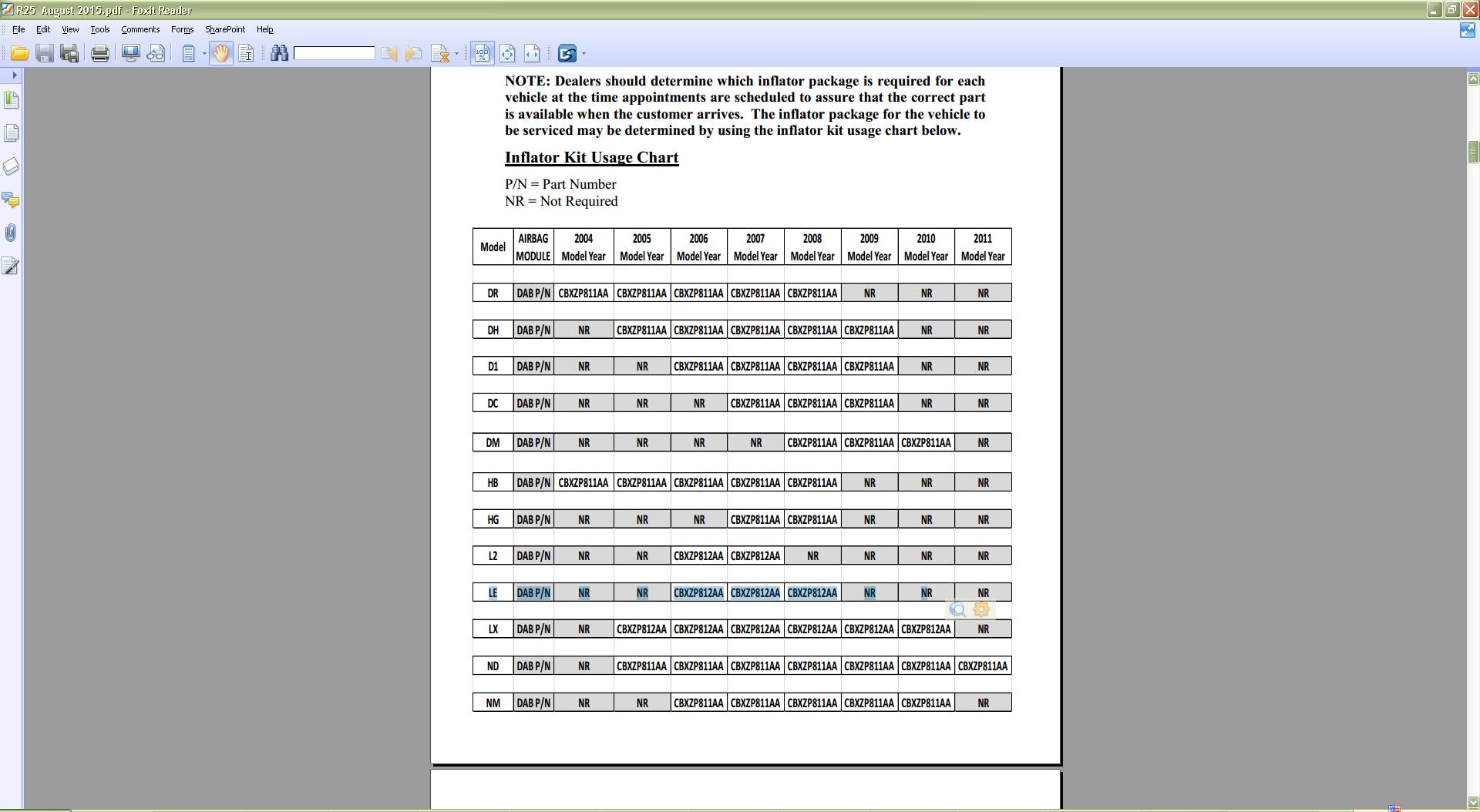Click the binoculars search icon
Image resolution: width=1480 pixels, height=812 pixels.
click(x=279, y=53)
